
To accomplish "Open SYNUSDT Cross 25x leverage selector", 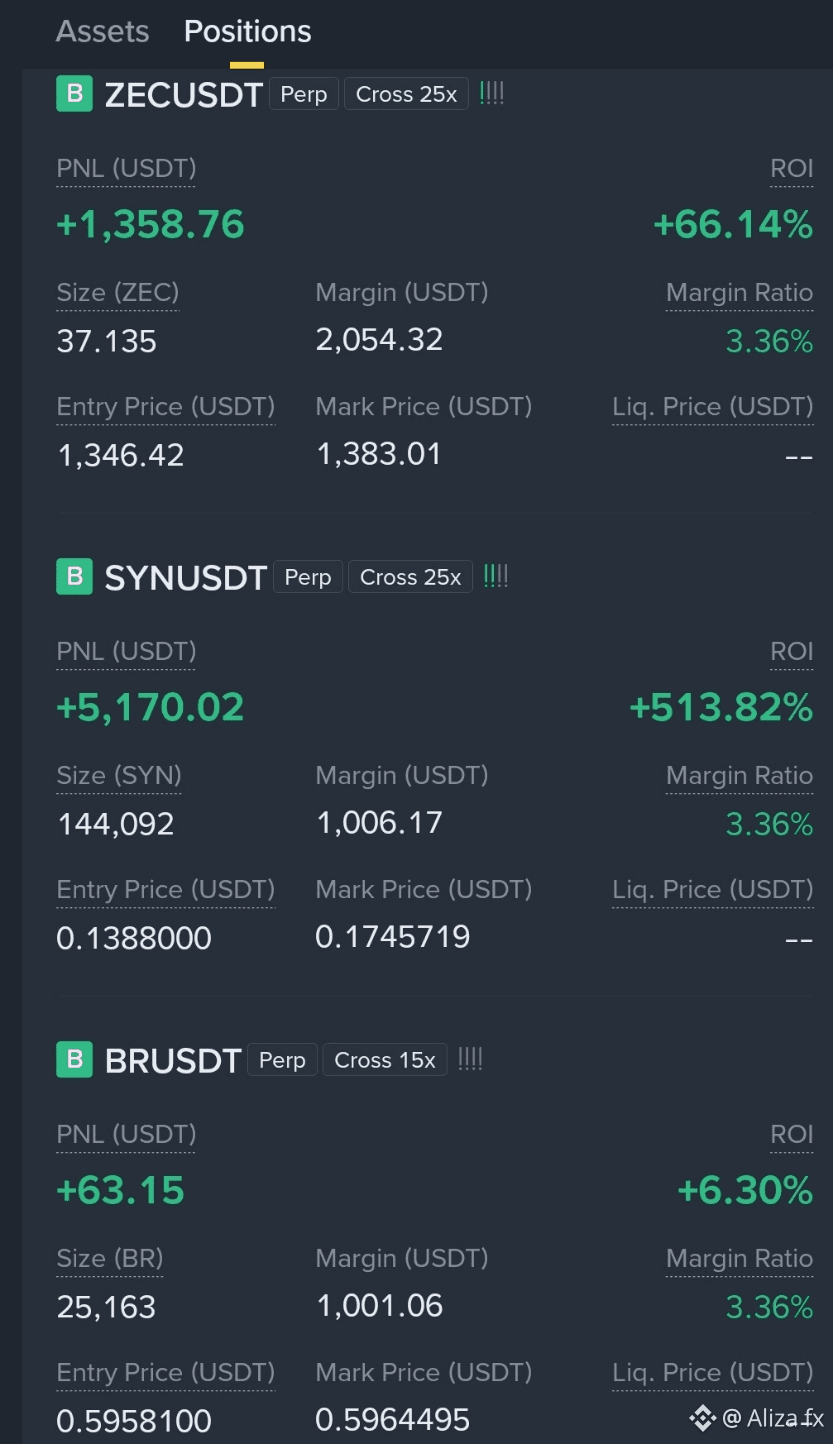I will coord(410,577).
